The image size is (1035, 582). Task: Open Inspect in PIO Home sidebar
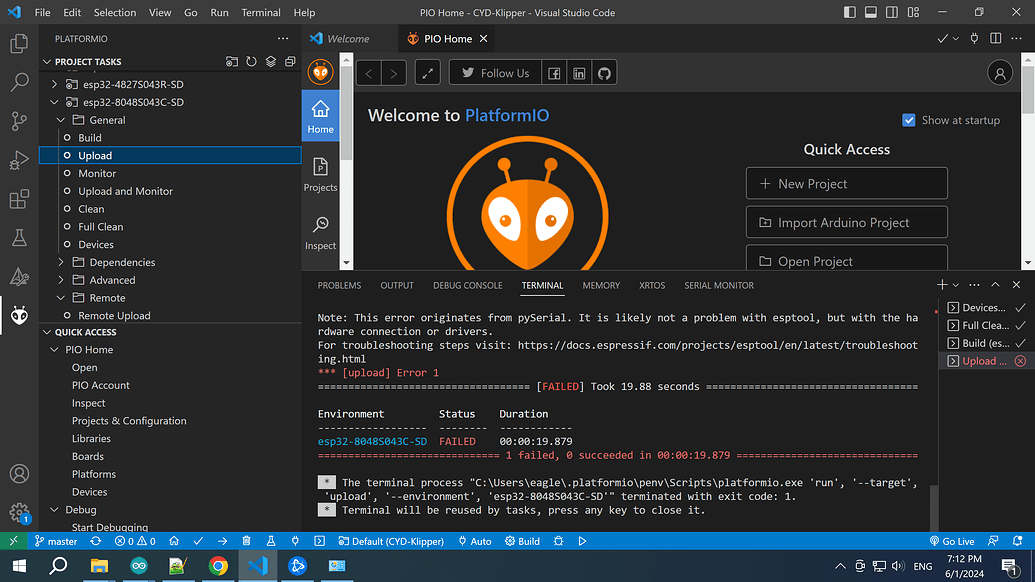point(320,232)
